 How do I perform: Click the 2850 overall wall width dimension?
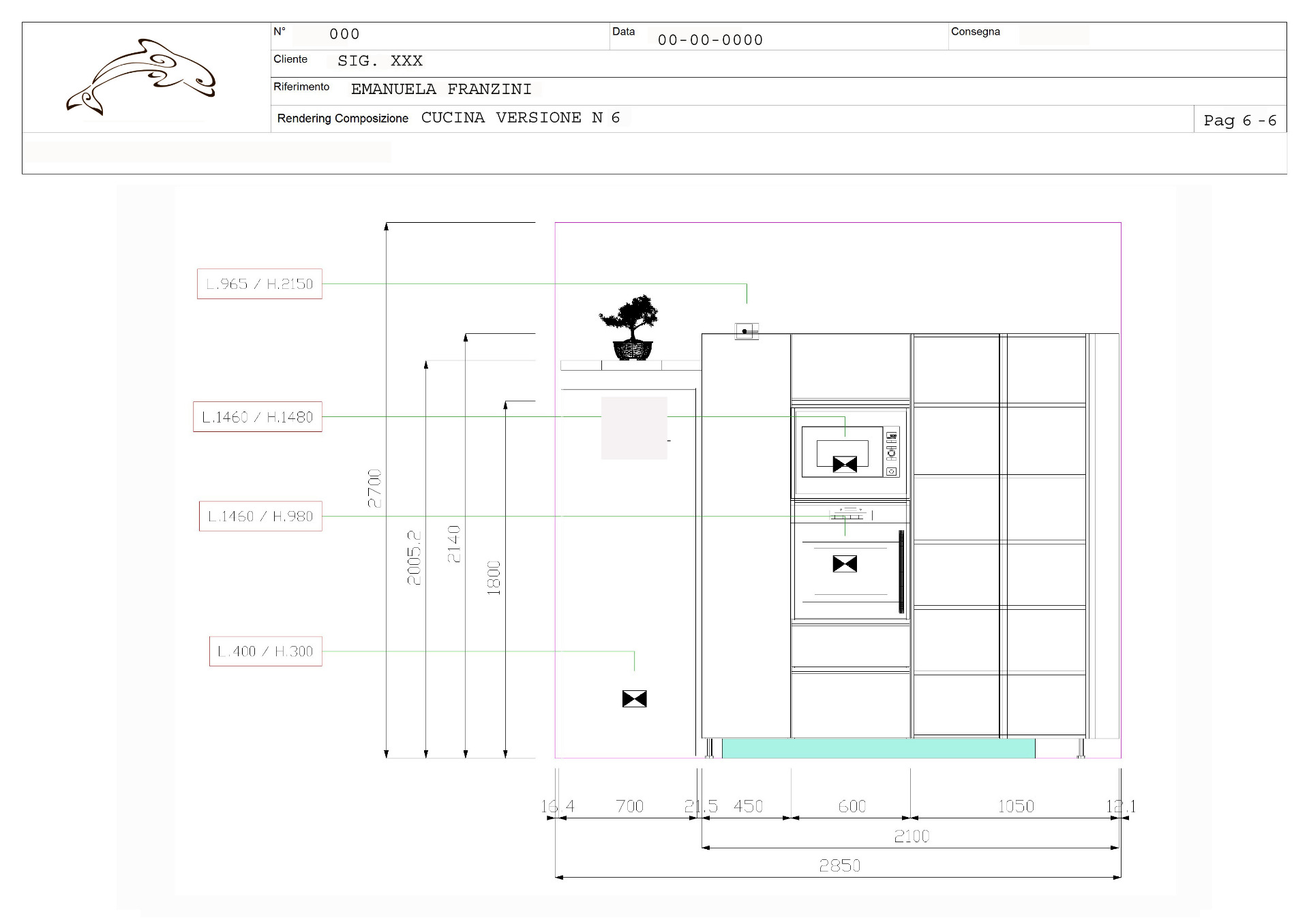point(839,866)
